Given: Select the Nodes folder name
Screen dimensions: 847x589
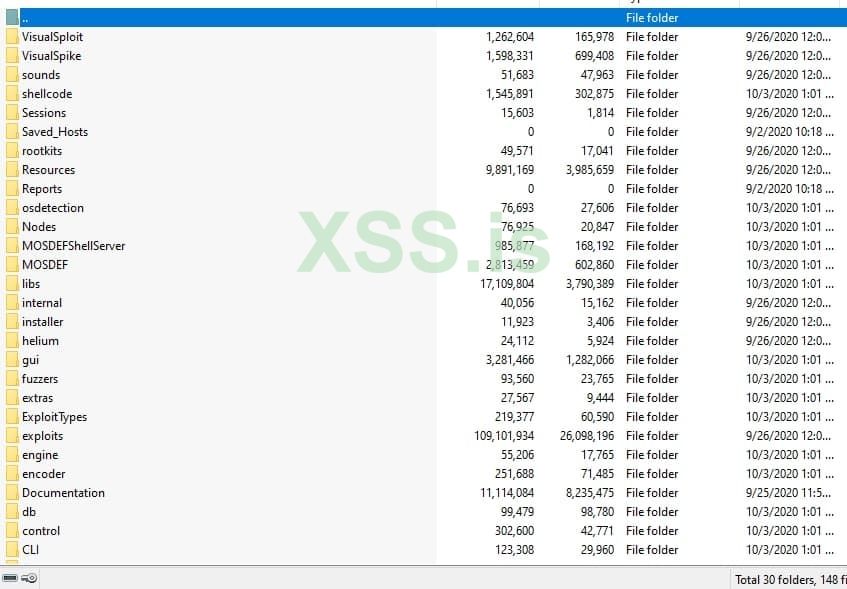Looking at the screenshot, I should pyautogui.click(x=39, y=226).
